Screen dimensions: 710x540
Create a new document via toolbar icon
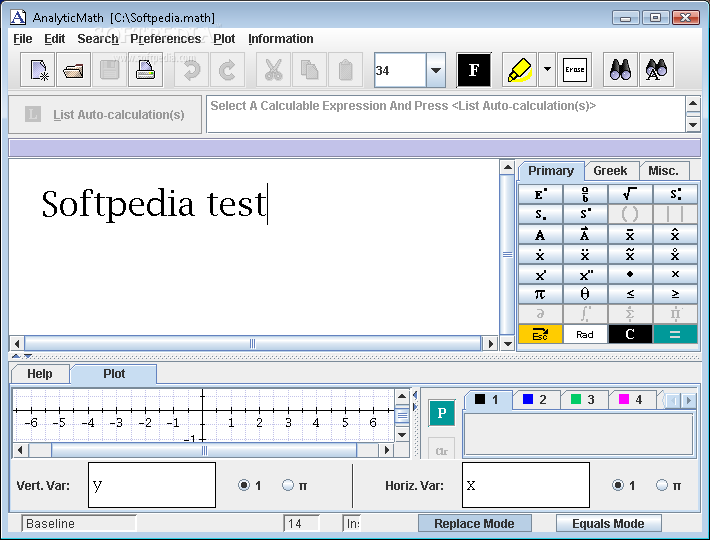pyautogui.click(x=38, y=70)
